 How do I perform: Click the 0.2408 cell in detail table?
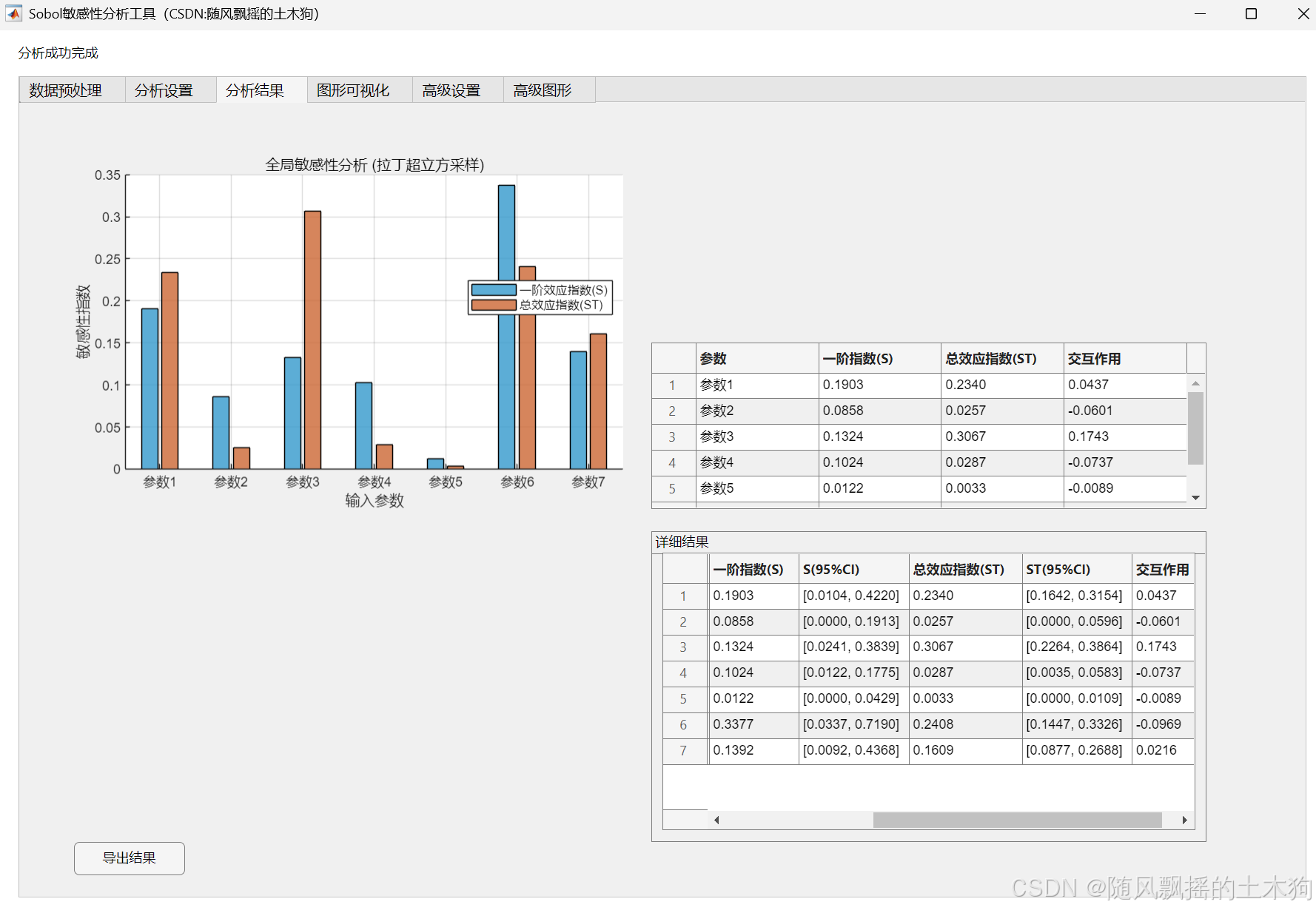[965, 725]
